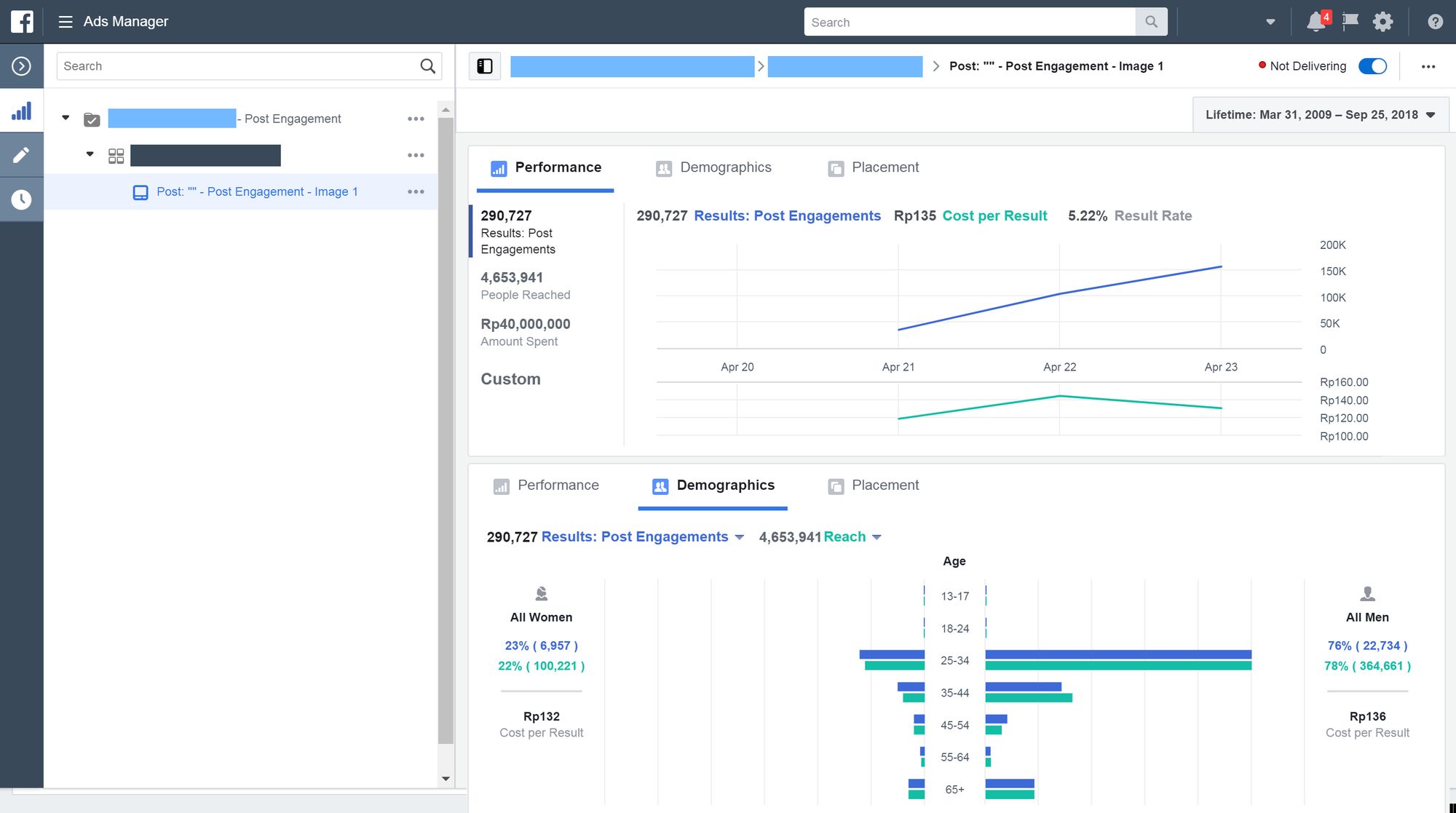Select the upper Placement tab
Image resolution: width=1456 pixels, height=813 pixels.
[x=874, y=168]
